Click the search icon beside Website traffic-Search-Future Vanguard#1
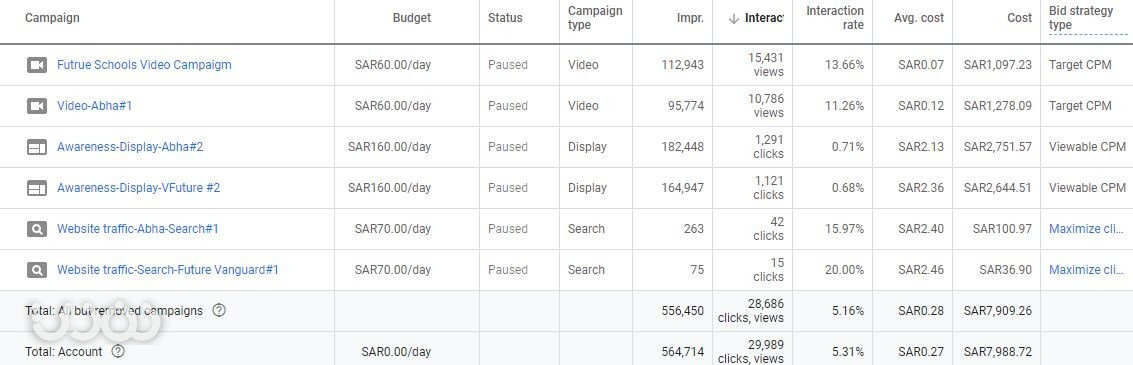 pyautogui.click(x=37, y=270)
